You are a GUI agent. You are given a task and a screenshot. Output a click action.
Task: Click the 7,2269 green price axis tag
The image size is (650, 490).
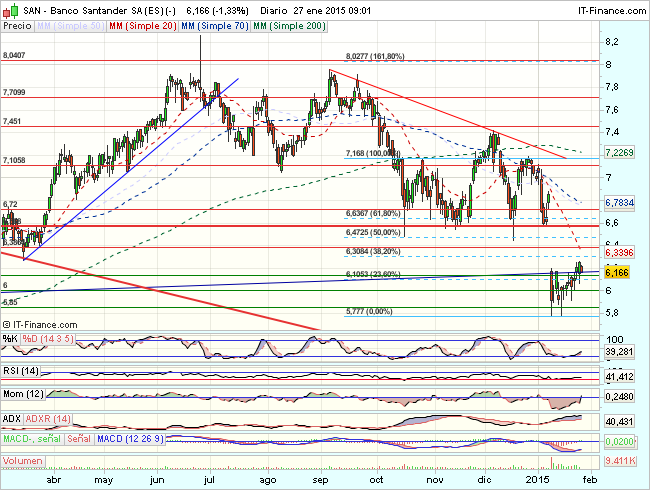620,152
